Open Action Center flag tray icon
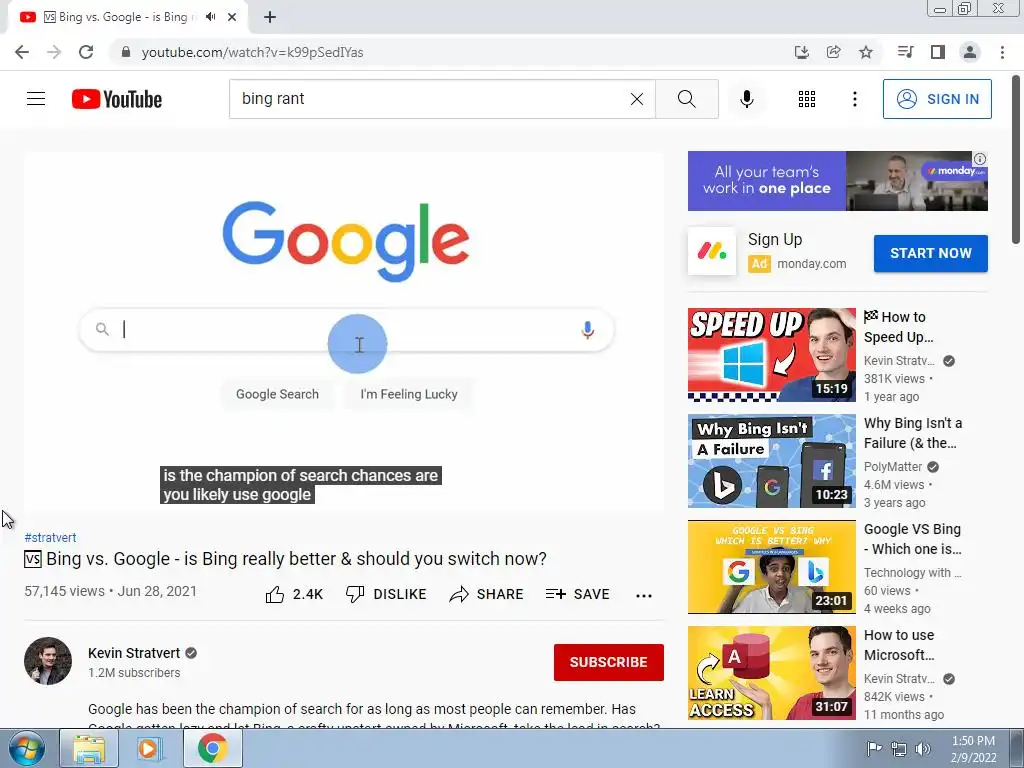The width and height of the screenshot is (1024, 768). (874, 748)
